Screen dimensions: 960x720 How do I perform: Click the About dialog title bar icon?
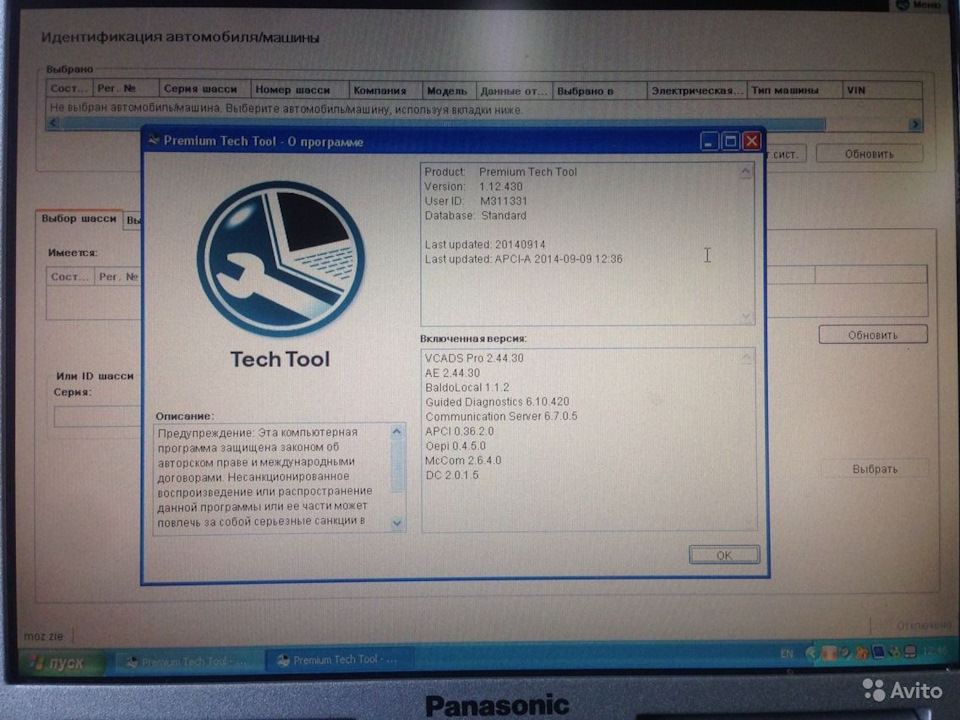(x=154, y=141)
